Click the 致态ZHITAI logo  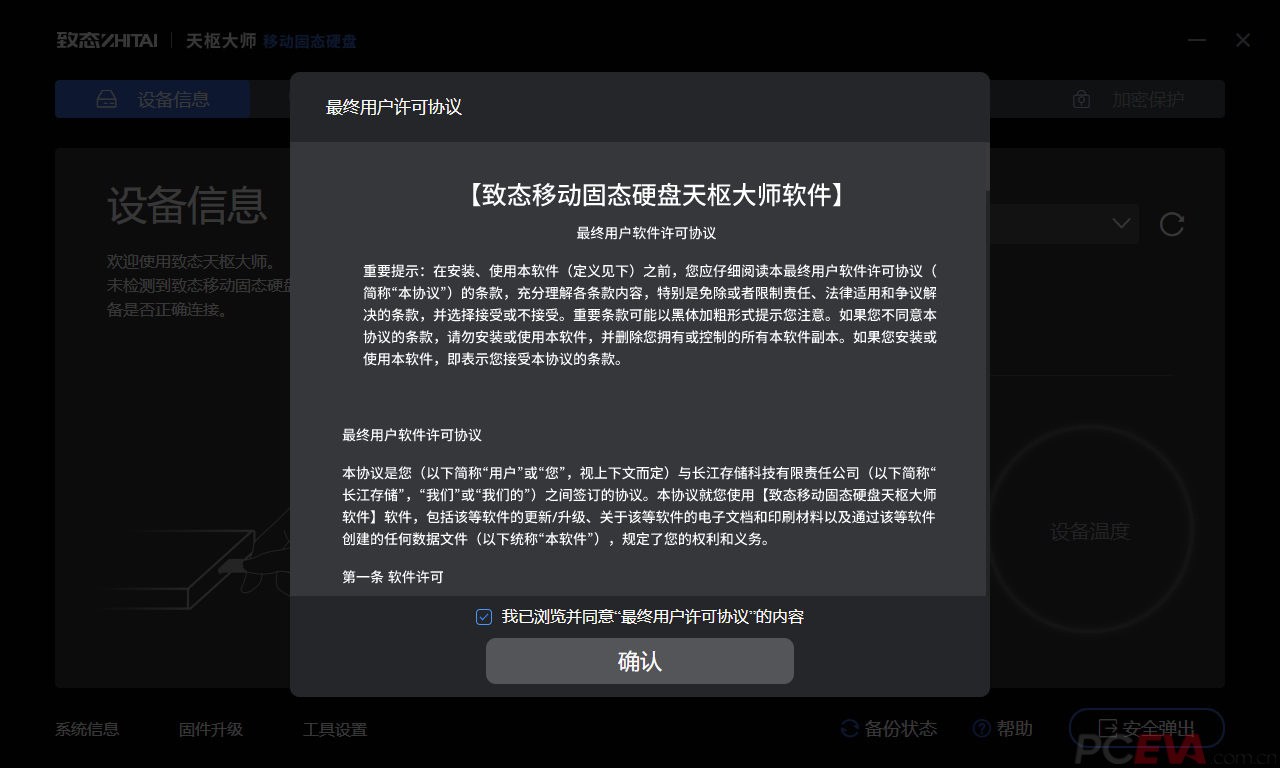coord(107,41)
